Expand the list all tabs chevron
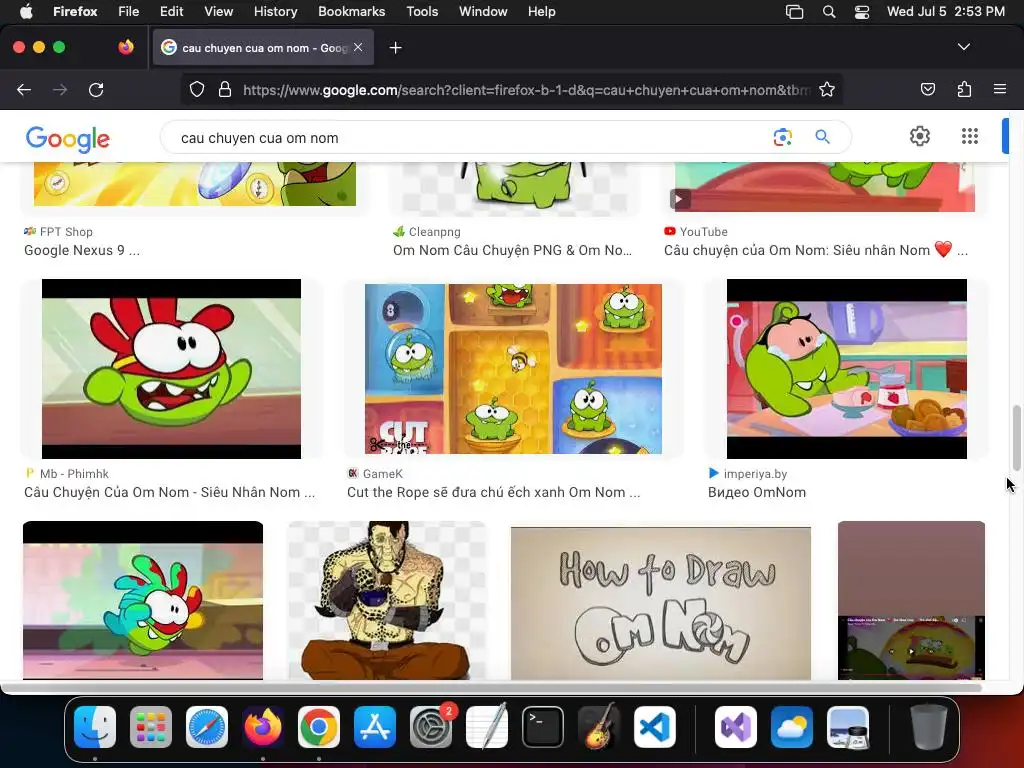The image size is (1024, 768). click(x=963, y=47)
